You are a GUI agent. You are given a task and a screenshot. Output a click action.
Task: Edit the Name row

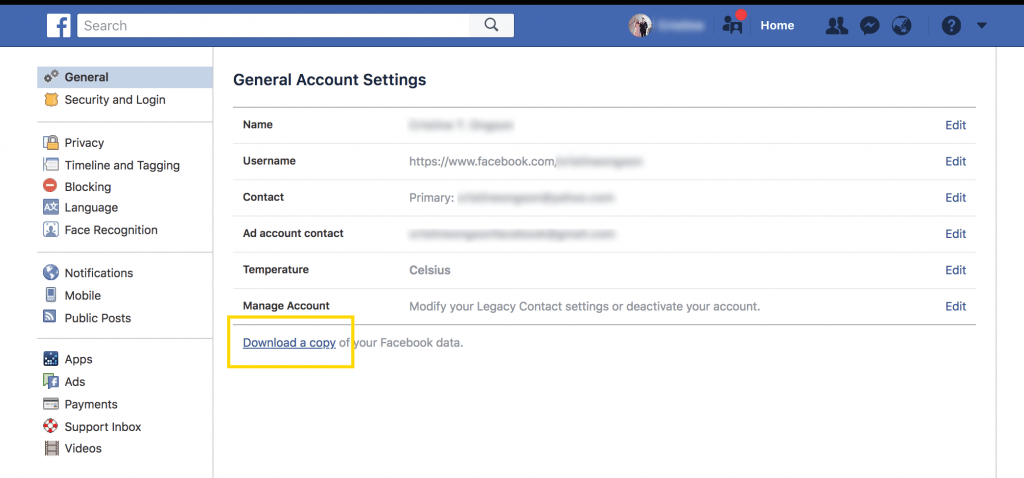point(955,126)
